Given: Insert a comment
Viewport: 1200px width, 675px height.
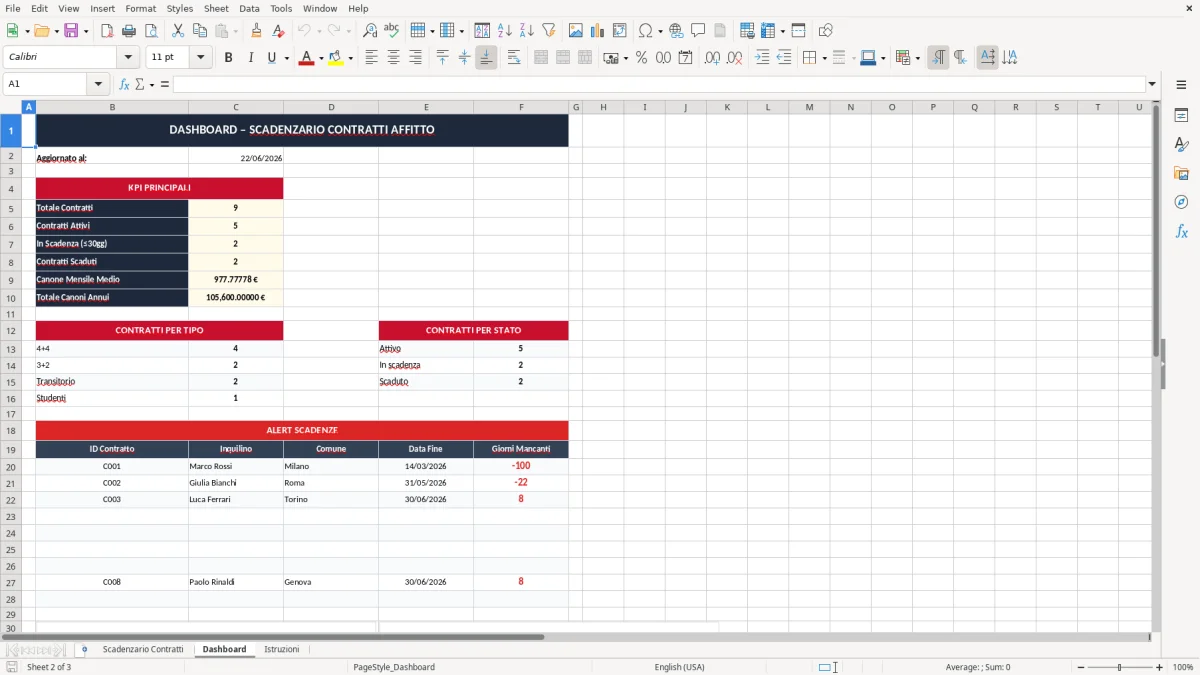Looking at the screenshot, I should pyautogui.click(x=698, y=31).
